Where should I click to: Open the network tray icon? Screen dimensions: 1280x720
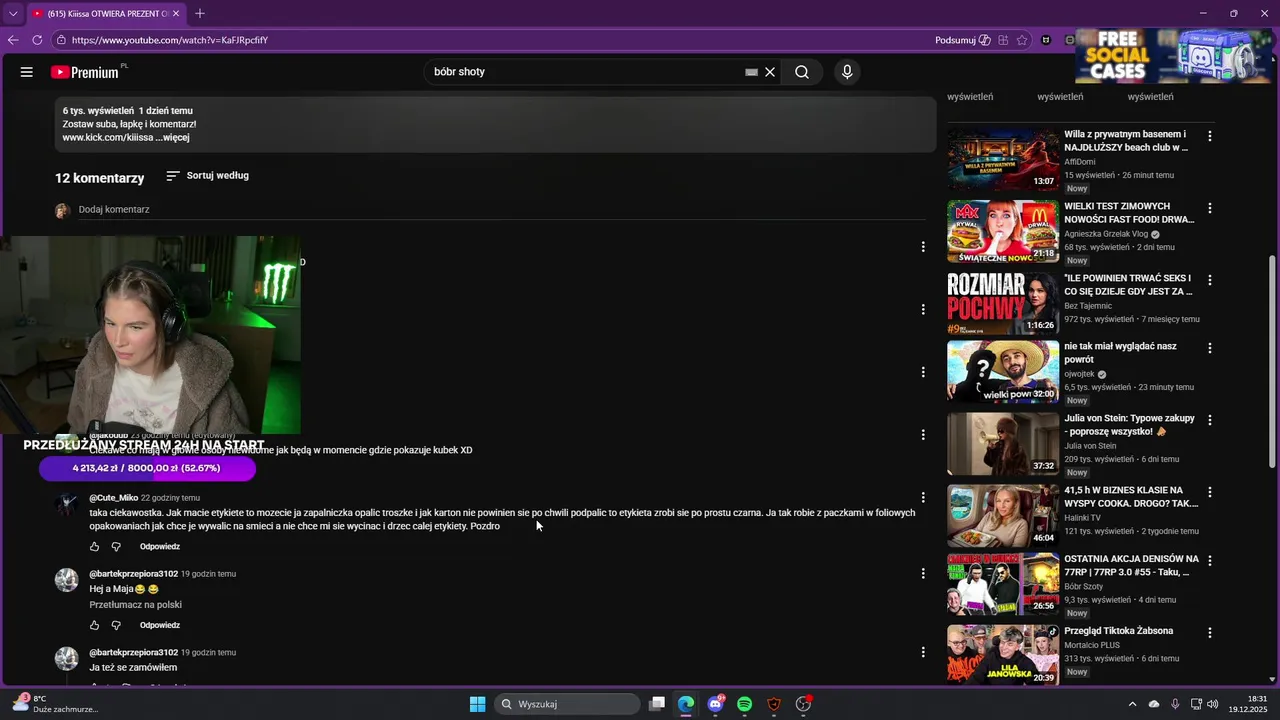click(x=1196, y=704)
